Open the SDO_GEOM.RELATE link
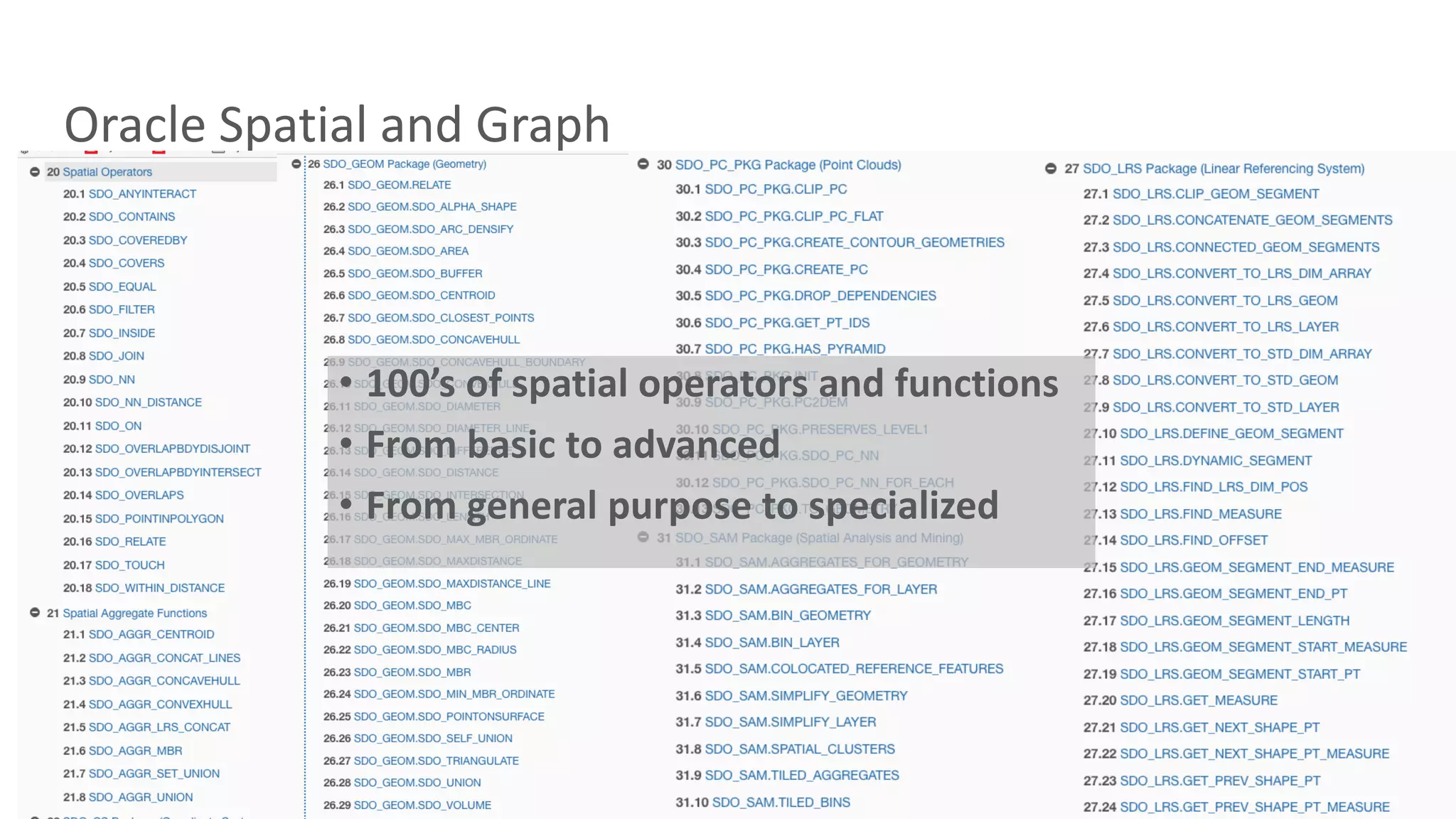This screenshot has width=1456, height=819. tap(400, 185)
